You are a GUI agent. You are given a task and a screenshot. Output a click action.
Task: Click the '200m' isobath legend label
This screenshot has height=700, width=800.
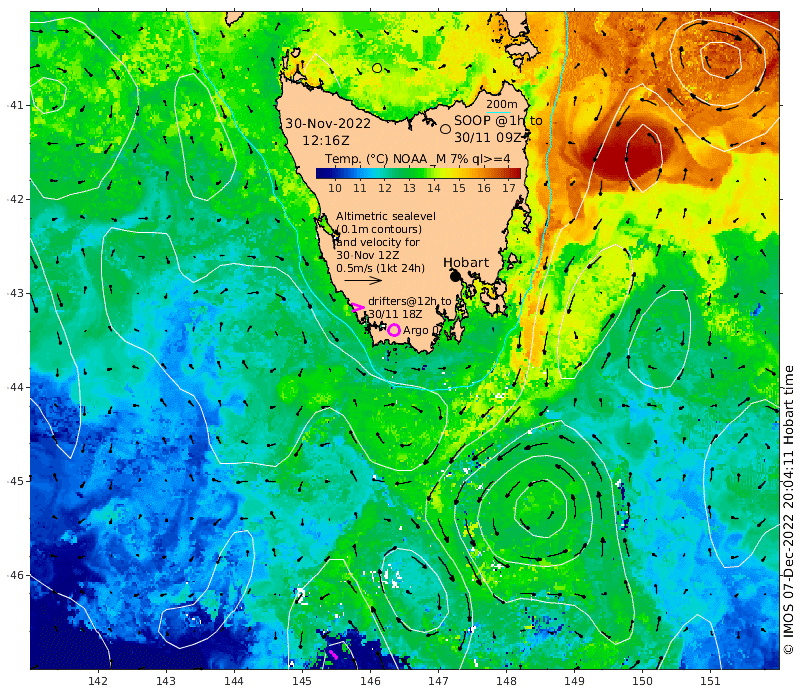502,104
